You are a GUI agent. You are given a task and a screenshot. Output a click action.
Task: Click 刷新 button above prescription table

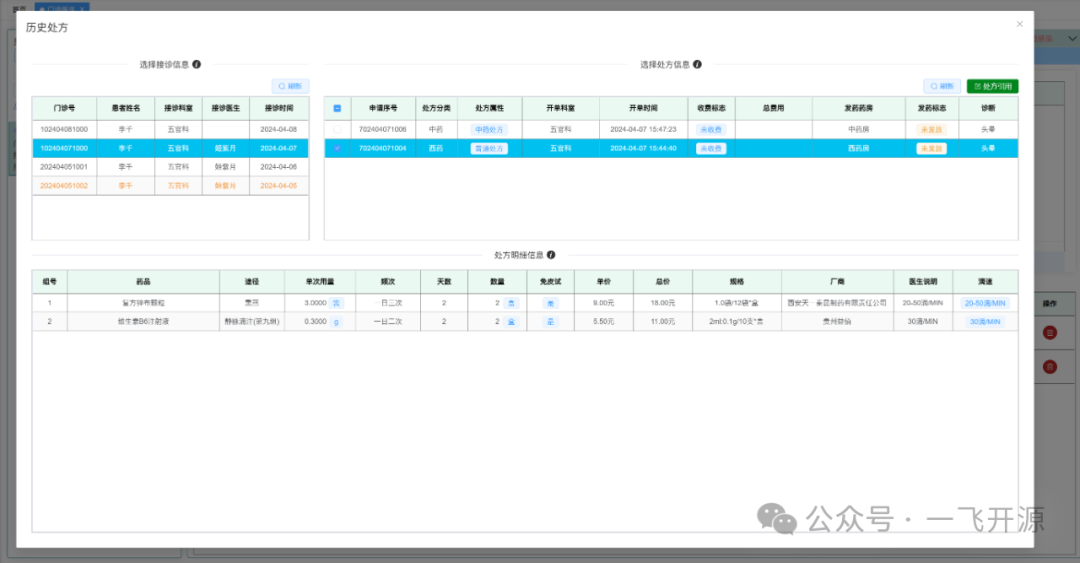[942, 87]
